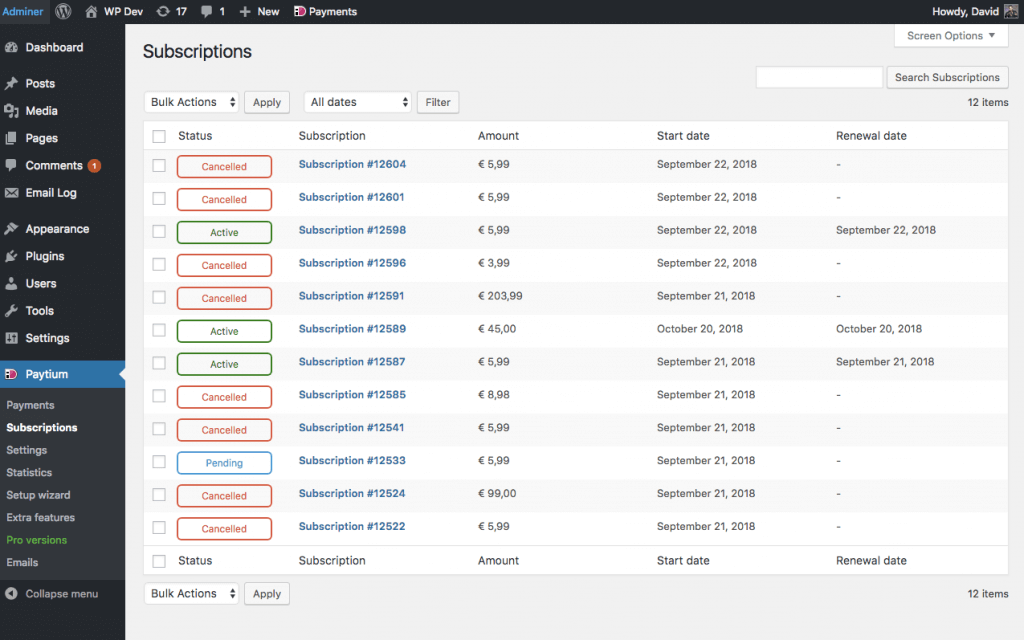Open the top Bulk Actions dropdown
1024x640 pixels.
(192, 102)
